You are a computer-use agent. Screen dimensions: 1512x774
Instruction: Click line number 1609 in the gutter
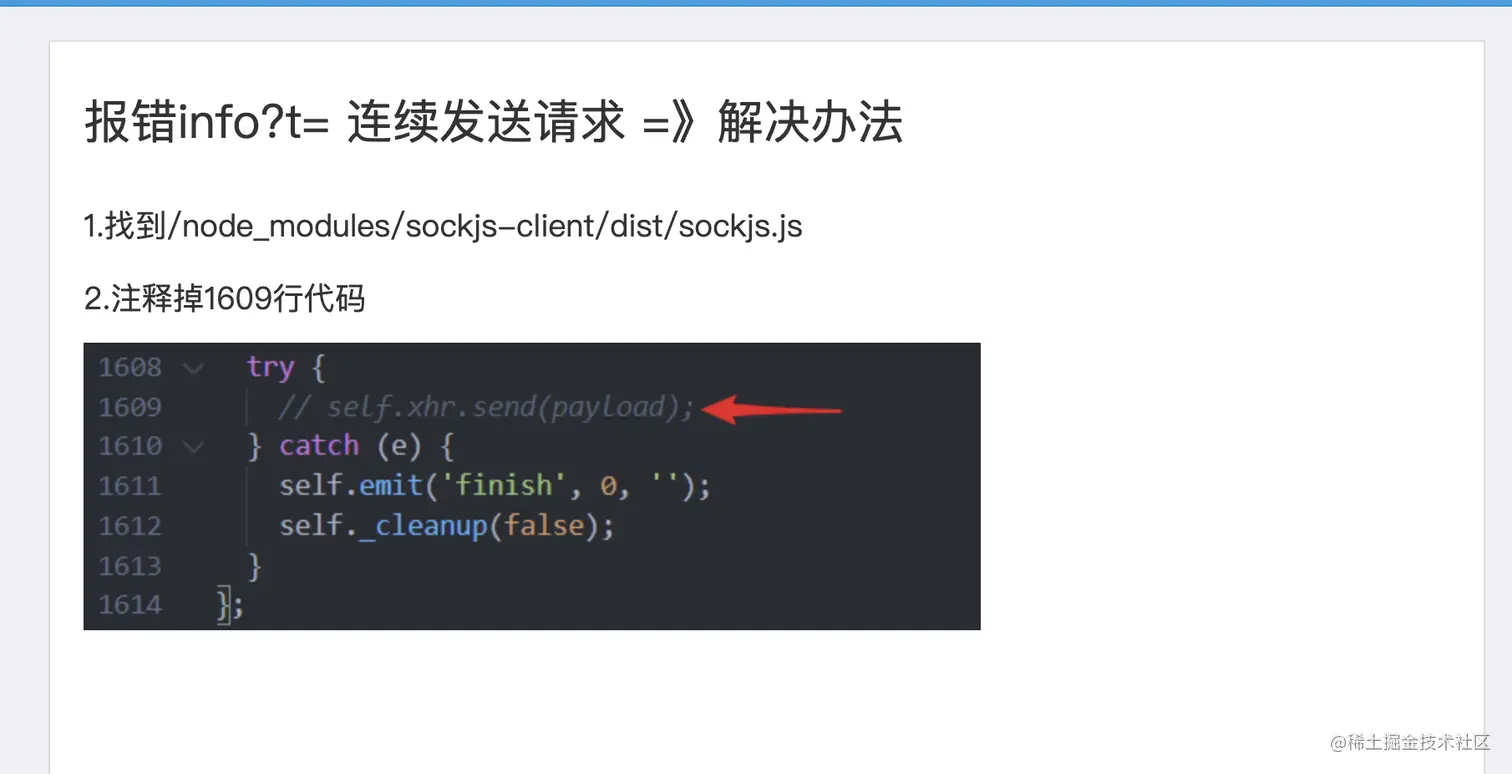(130, 407)
